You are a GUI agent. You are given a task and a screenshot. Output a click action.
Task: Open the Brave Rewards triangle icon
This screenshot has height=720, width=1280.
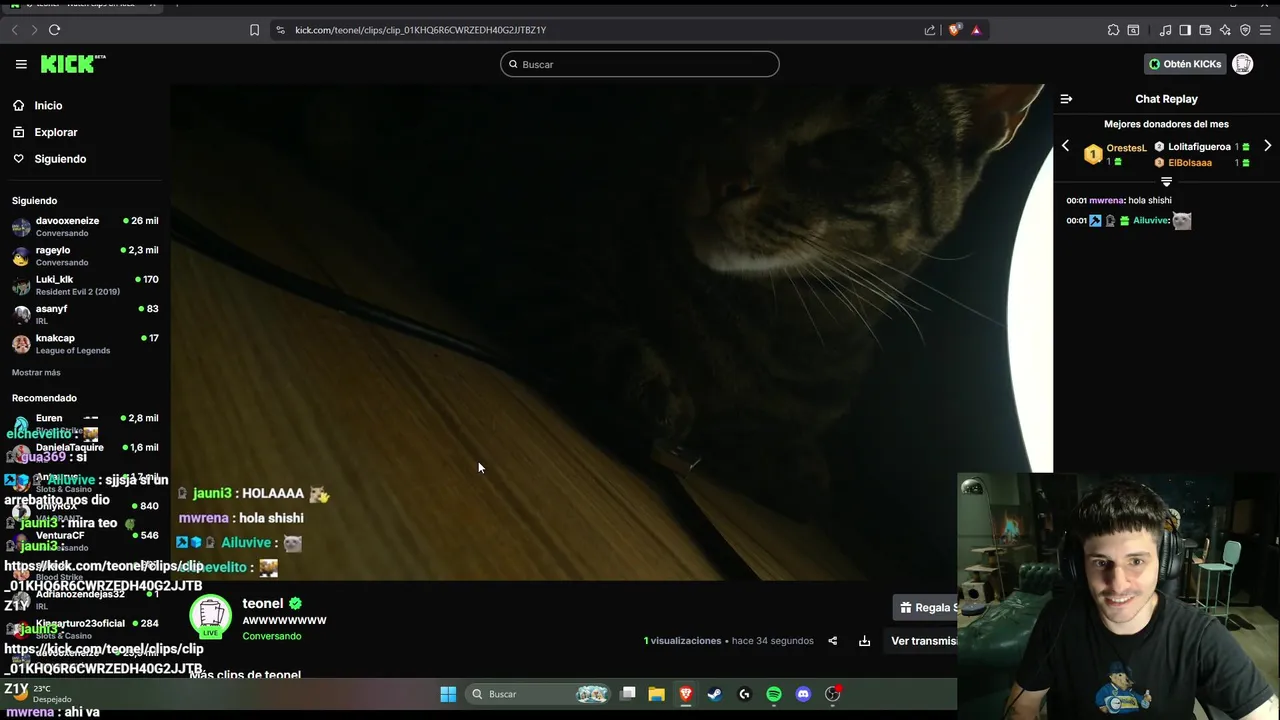pyautogui.click(x=976, y=30)
